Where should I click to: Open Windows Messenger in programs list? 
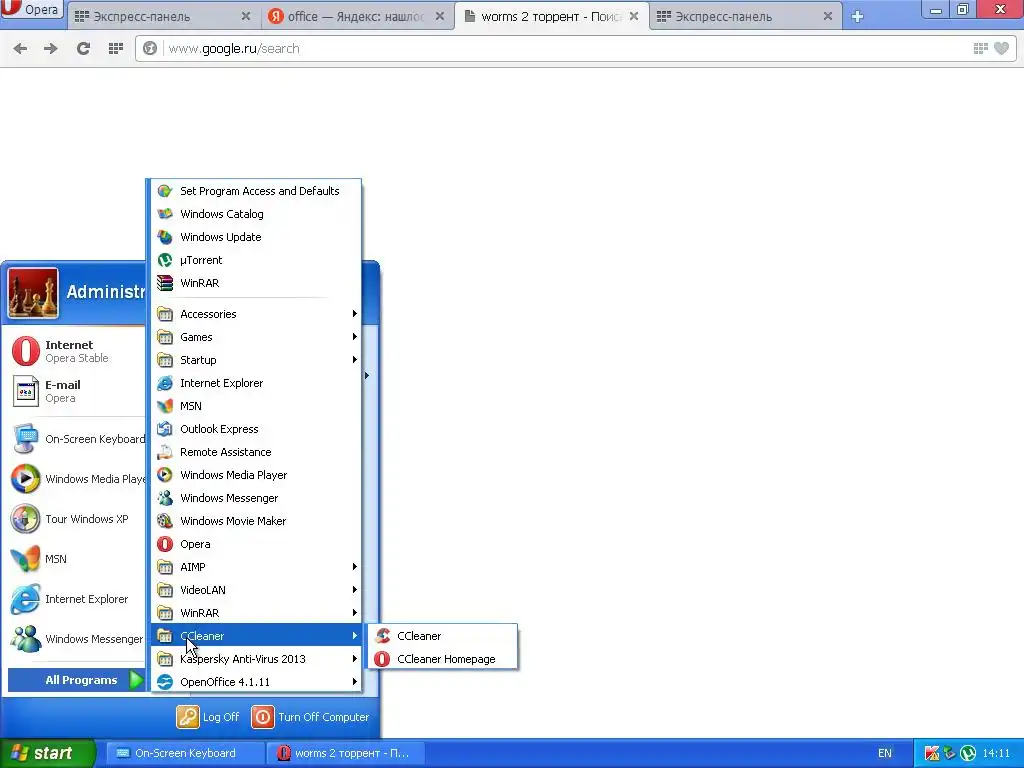coord(256,498)
